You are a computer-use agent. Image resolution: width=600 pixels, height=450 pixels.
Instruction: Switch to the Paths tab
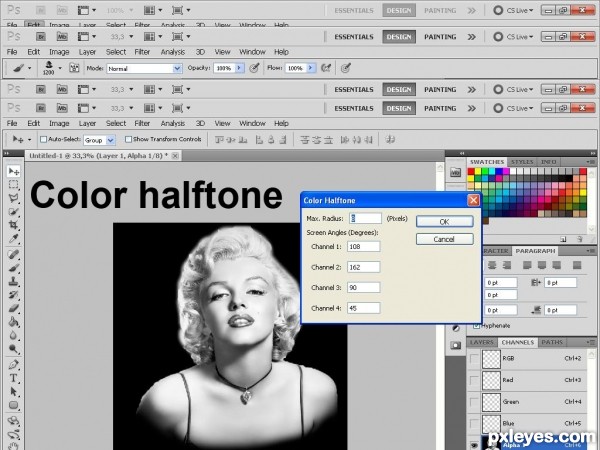[552, 342]
